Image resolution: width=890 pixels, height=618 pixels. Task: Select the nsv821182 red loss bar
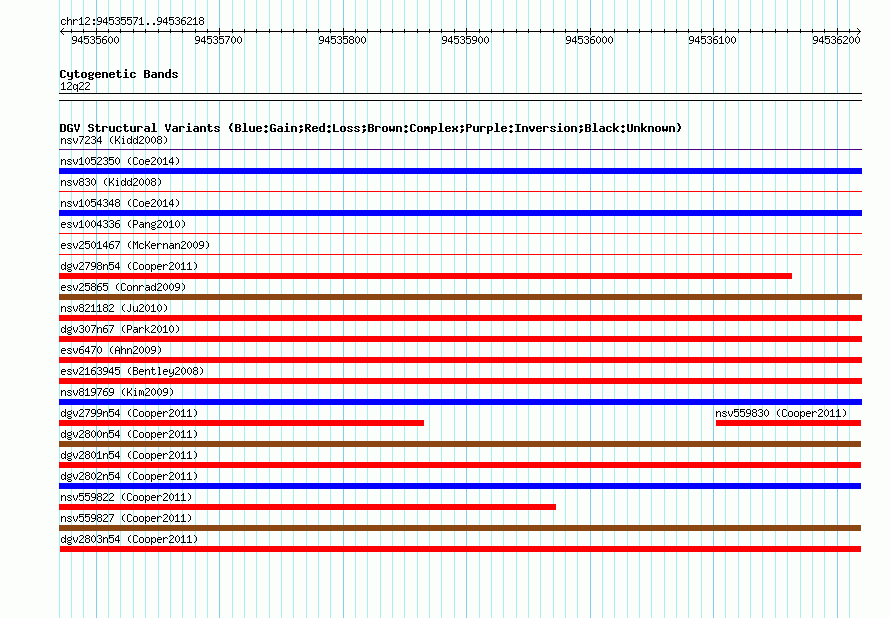tap(460, 318)
